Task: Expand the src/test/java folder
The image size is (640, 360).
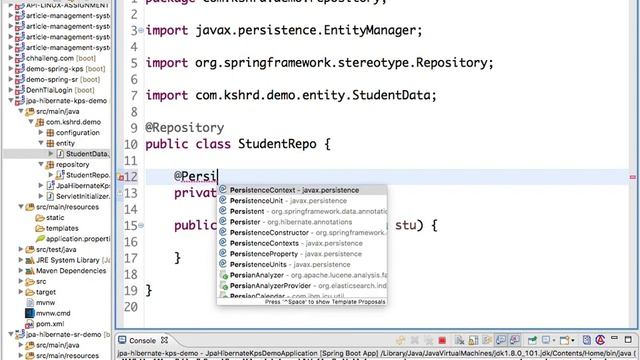Action: [21, 249]
